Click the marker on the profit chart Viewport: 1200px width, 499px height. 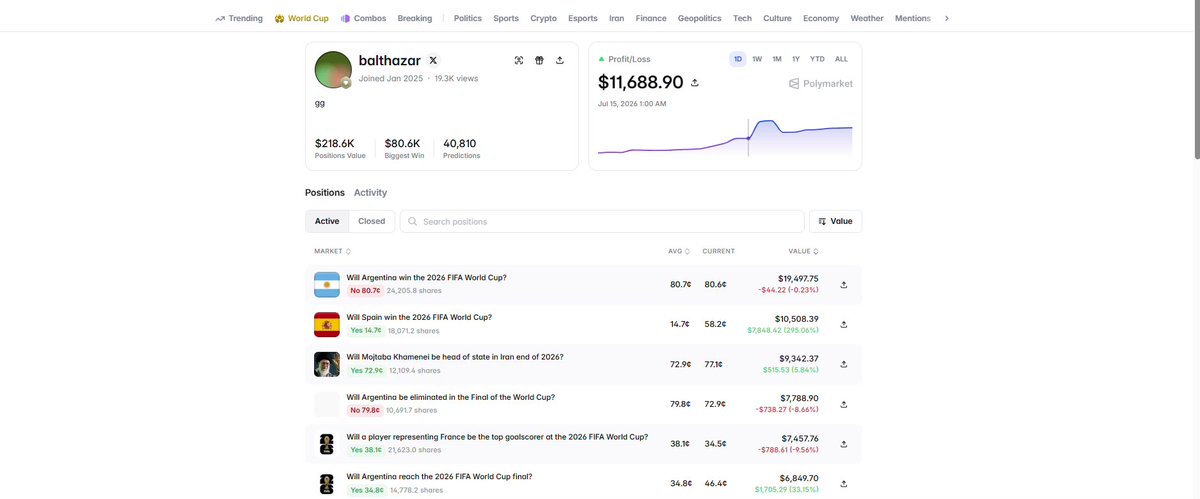click(x=748, y=140)
